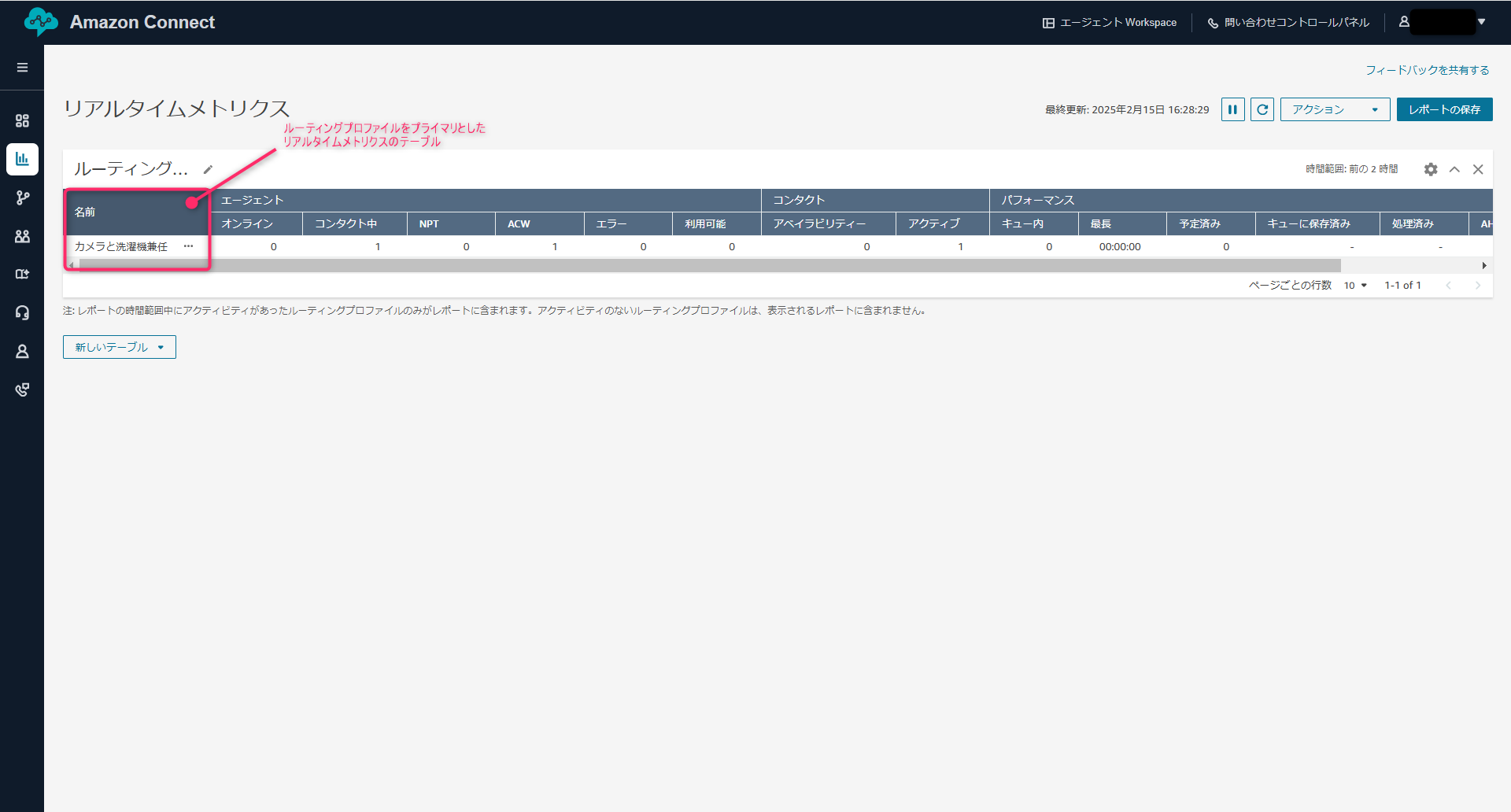Select the analytics bar chart sidebar icon
This screenshot has height=812, width=1511.
click(22, 159)
